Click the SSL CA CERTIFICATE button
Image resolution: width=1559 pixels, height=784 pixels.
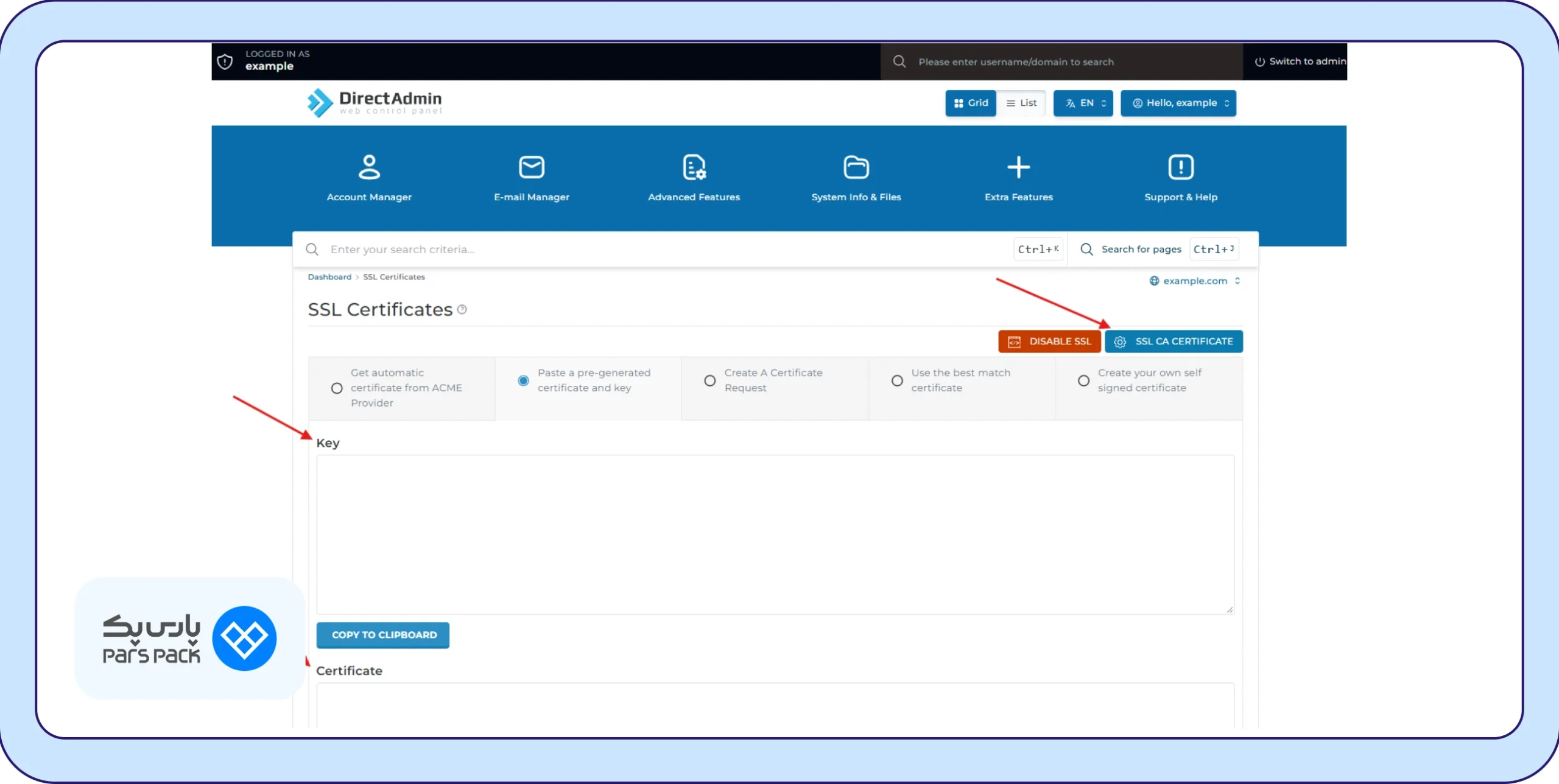pyautogui.click(x=1174, y=341)
